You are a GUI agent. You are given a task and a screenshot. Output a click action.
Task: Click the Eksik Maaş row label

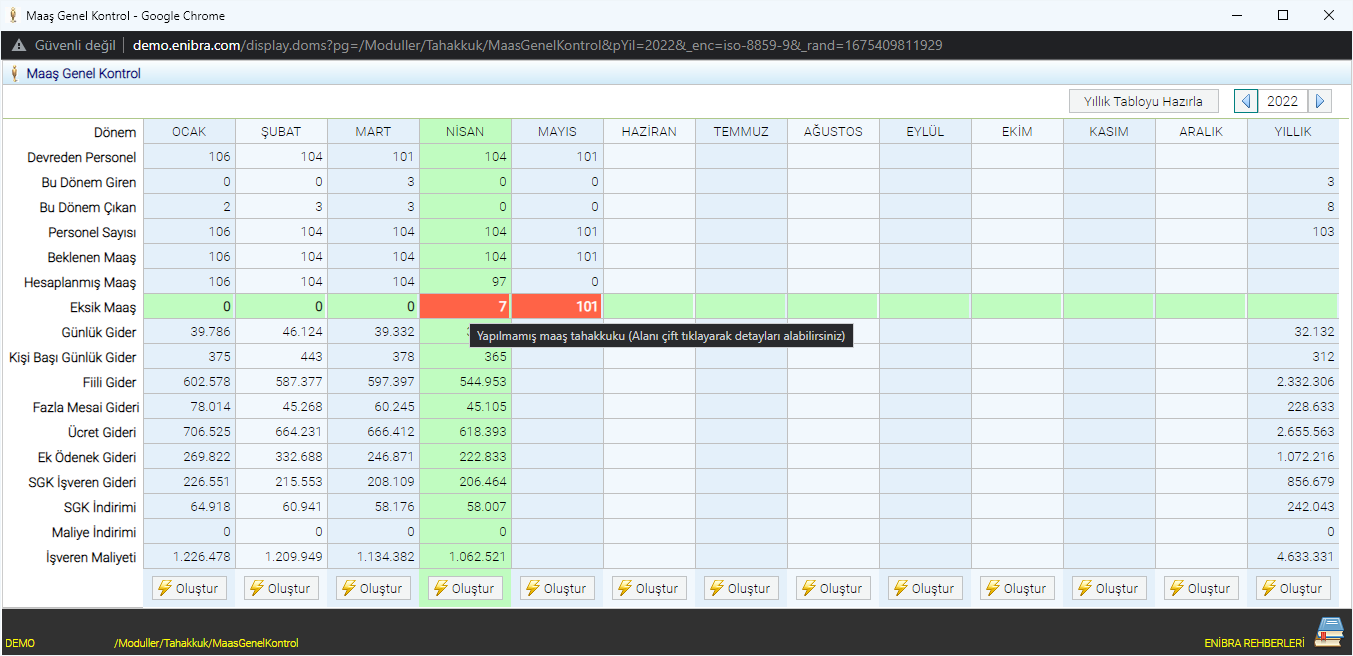tap(108, 307)
